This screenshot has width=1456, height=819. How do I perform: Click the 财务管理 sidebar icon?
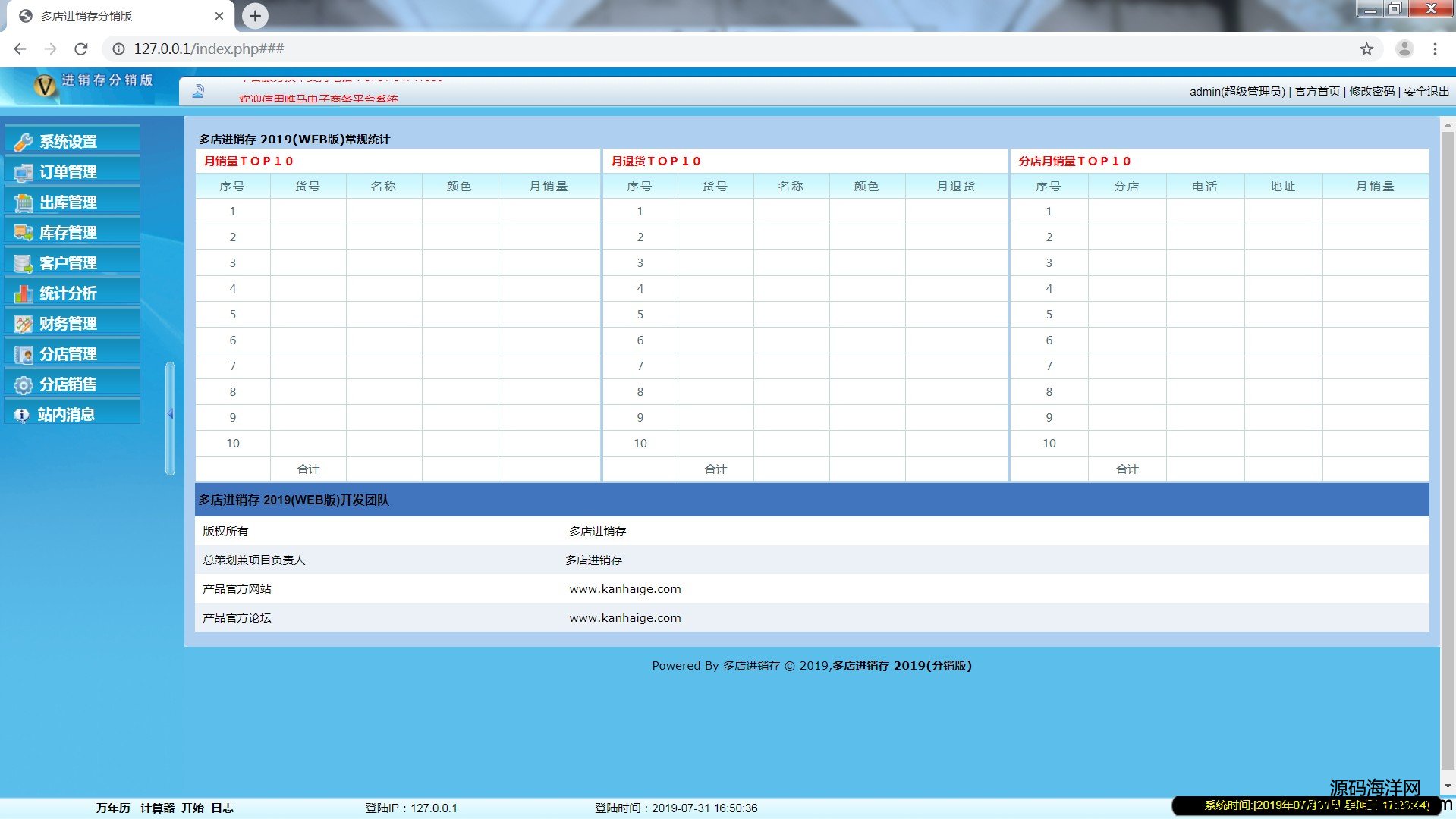click(24, 324)
